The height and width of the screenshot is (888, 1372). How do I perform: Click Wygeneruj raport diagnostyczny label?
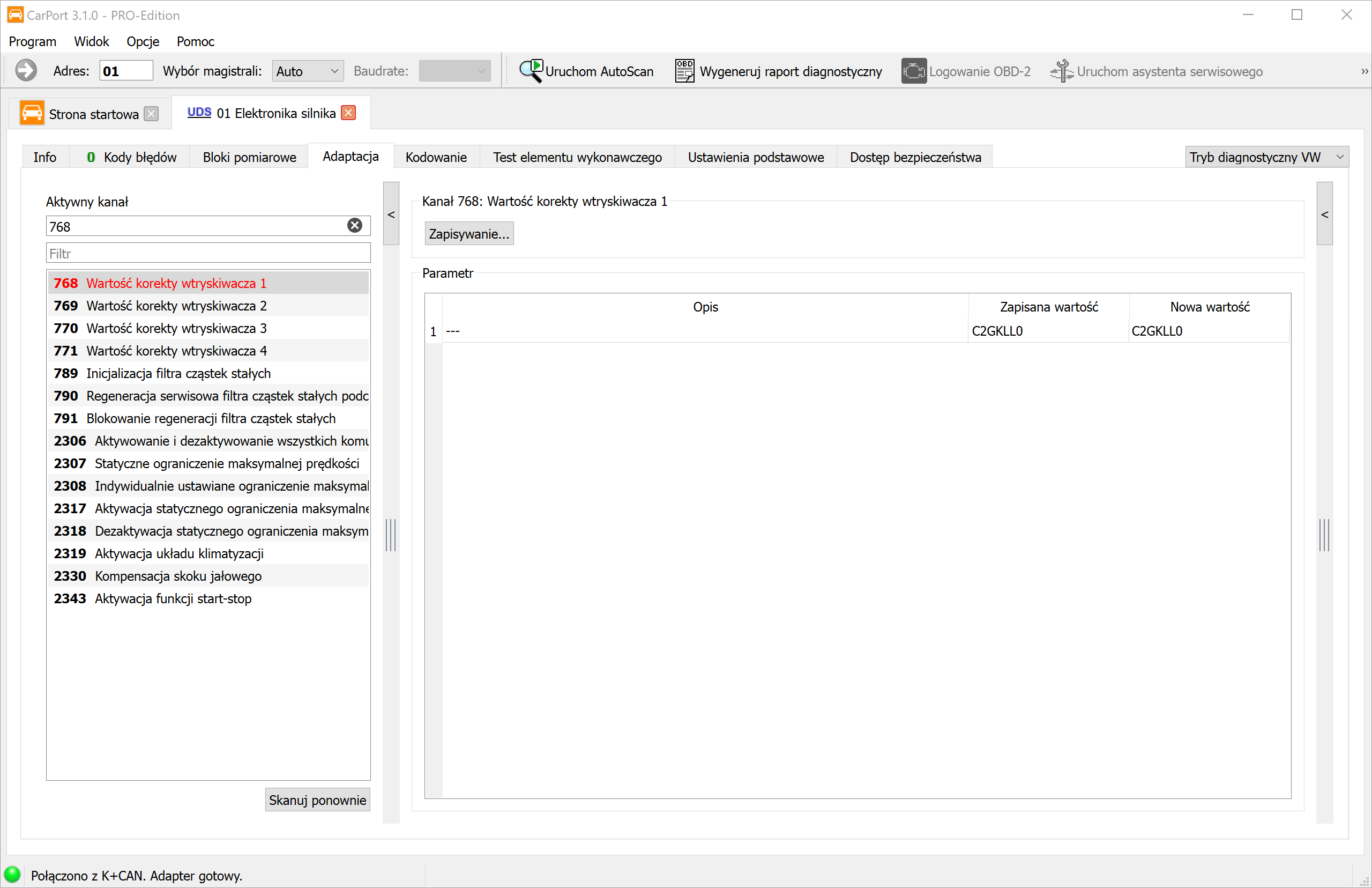point(791,71)
